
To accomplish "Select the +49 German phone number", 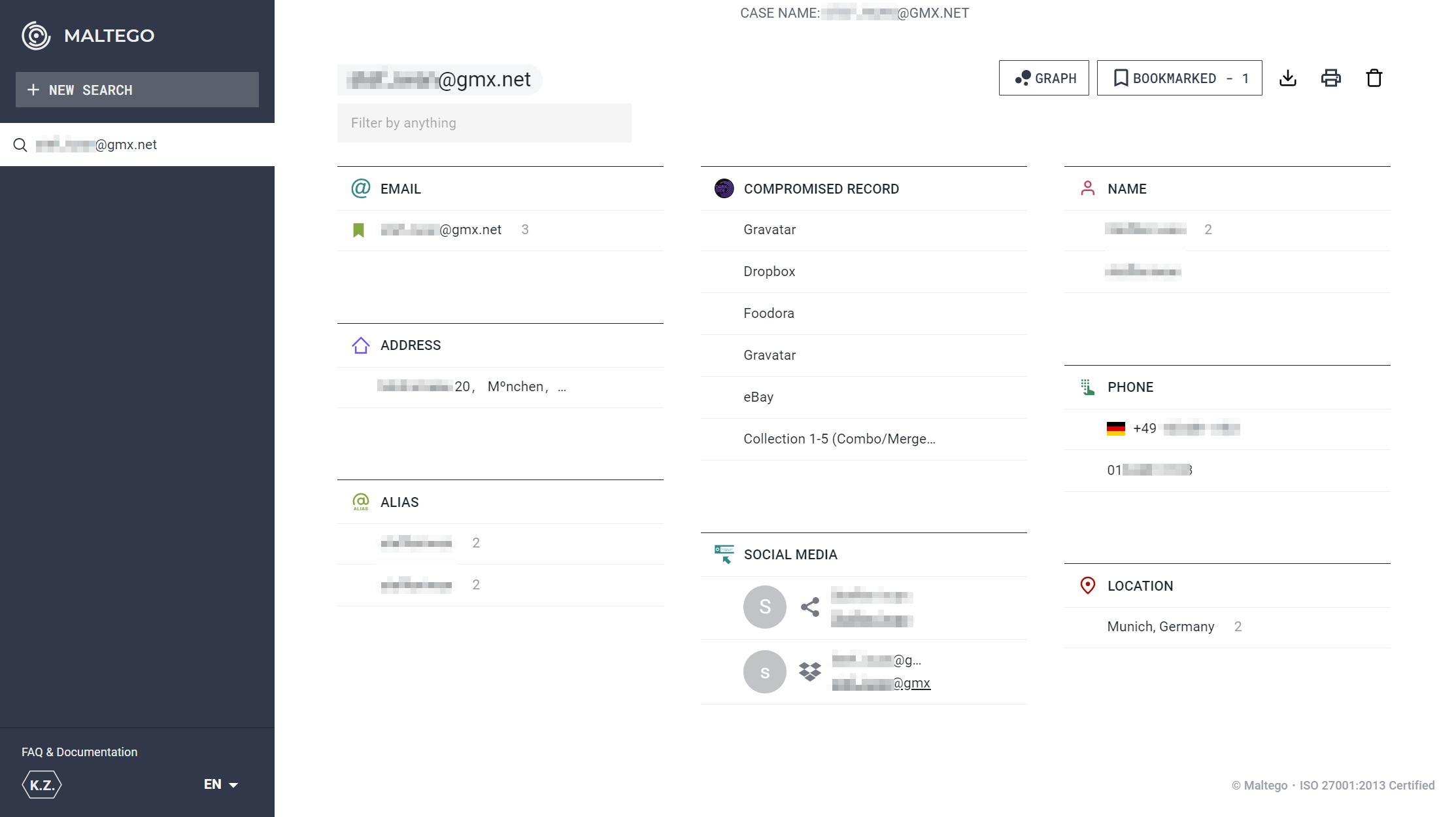I will click(x=1227, y=429).
